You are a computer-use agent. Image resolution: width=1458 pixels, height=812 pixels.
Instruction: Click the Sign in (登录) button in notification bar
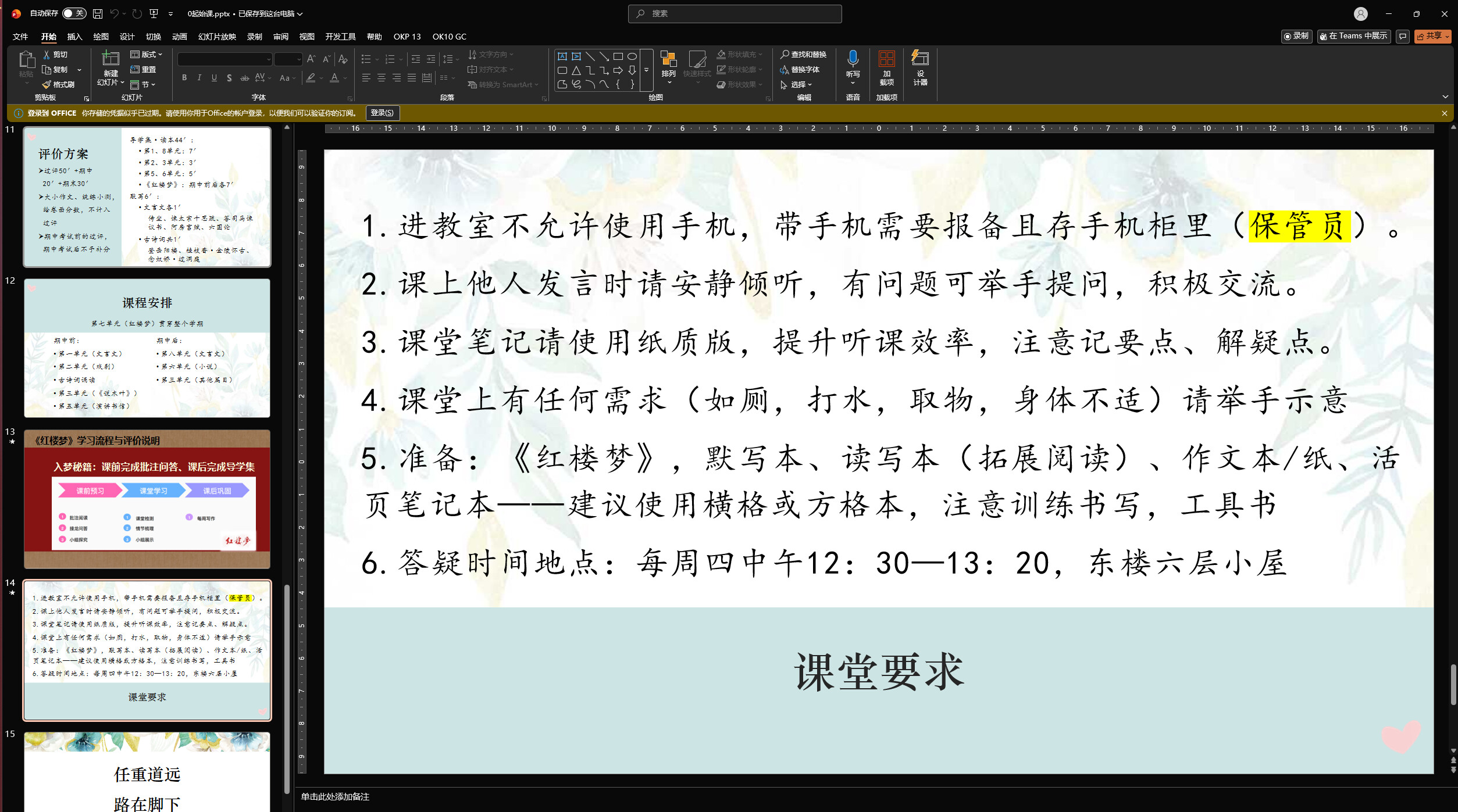pyautogui.click(x=382, y=113)
